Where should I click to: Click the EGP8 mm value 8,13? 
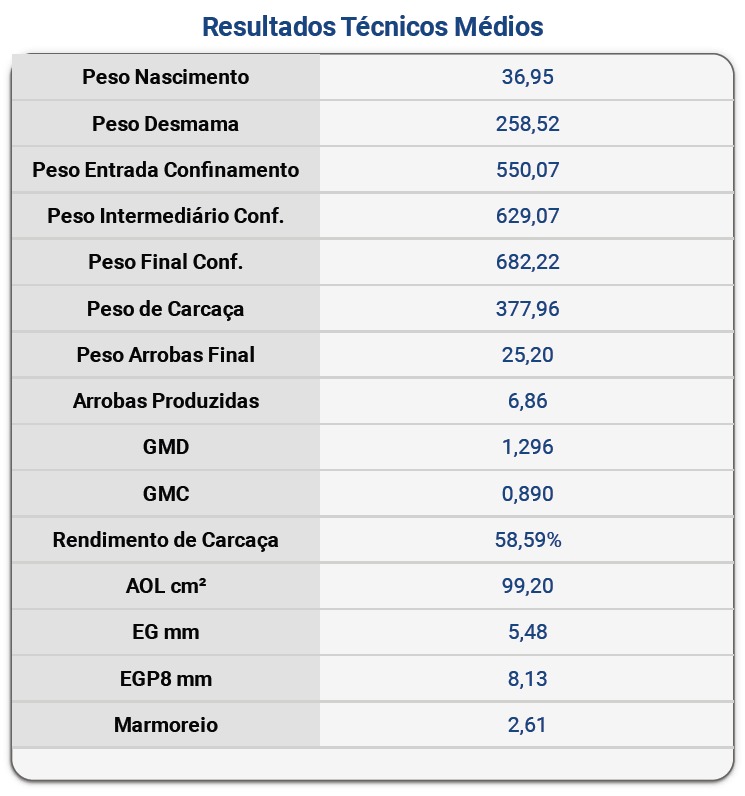(x=527, y=679)
